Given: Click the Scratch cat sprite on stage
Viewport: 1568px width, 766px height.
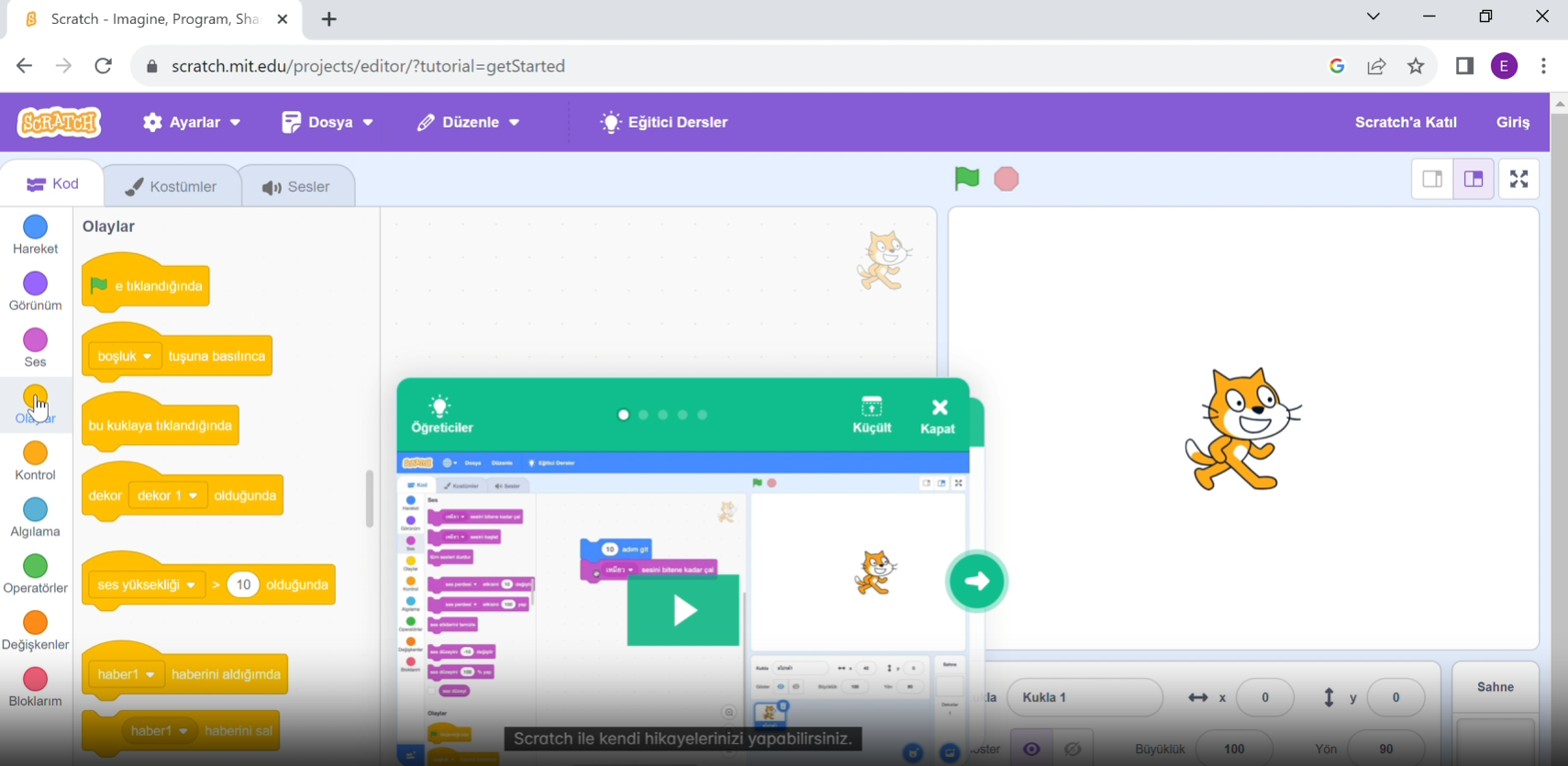Looking at the screenshot, I should click(x=1242, y=429).
